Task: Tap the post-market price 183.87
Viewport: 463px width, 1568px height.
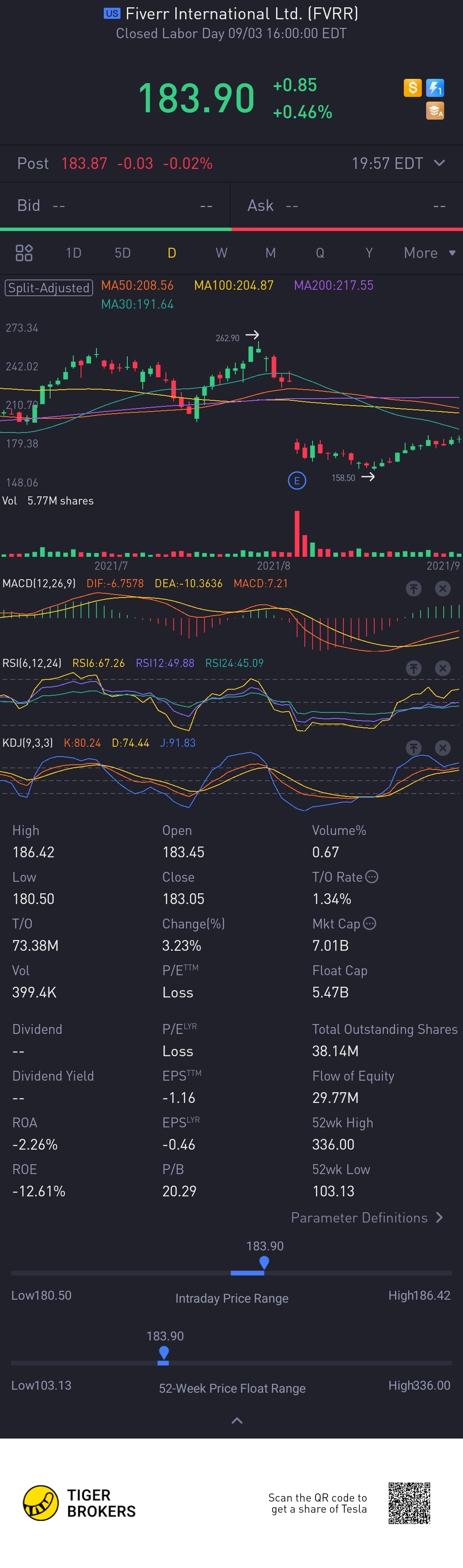Action: pyautogui.click(x=84, y=163)
